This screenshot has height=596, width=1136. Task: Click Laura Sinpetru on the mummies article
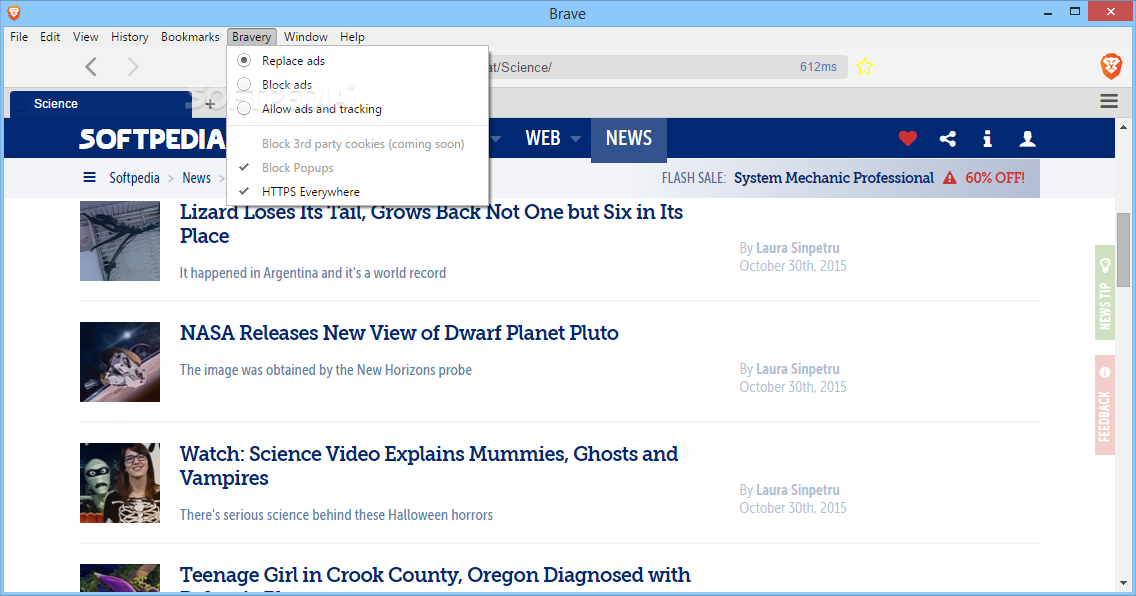pos(798,490)
